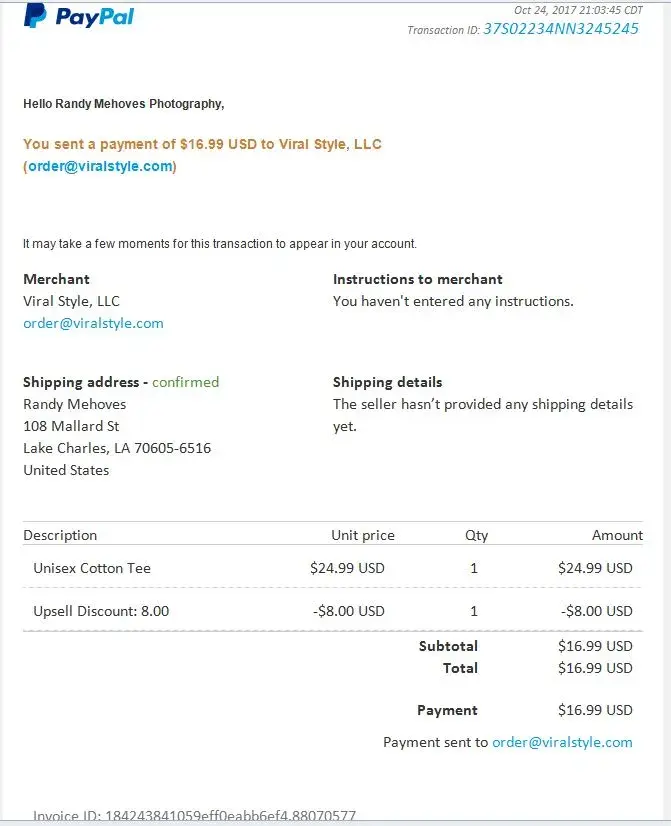The height and width of the screenshot is (826, 671).
Task: Click the Subtotal label
Action: click(448, 646)
